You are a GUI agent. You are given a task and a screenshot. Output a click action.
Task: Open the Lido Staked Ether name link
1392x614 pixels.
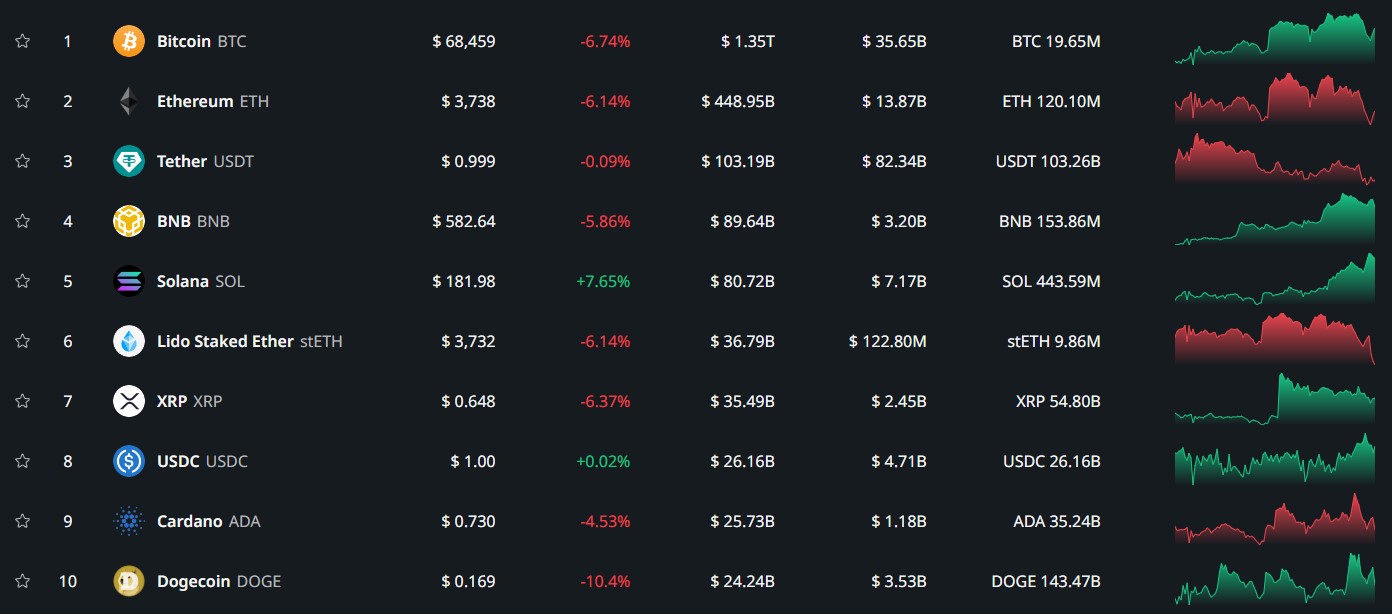(226, 341)
